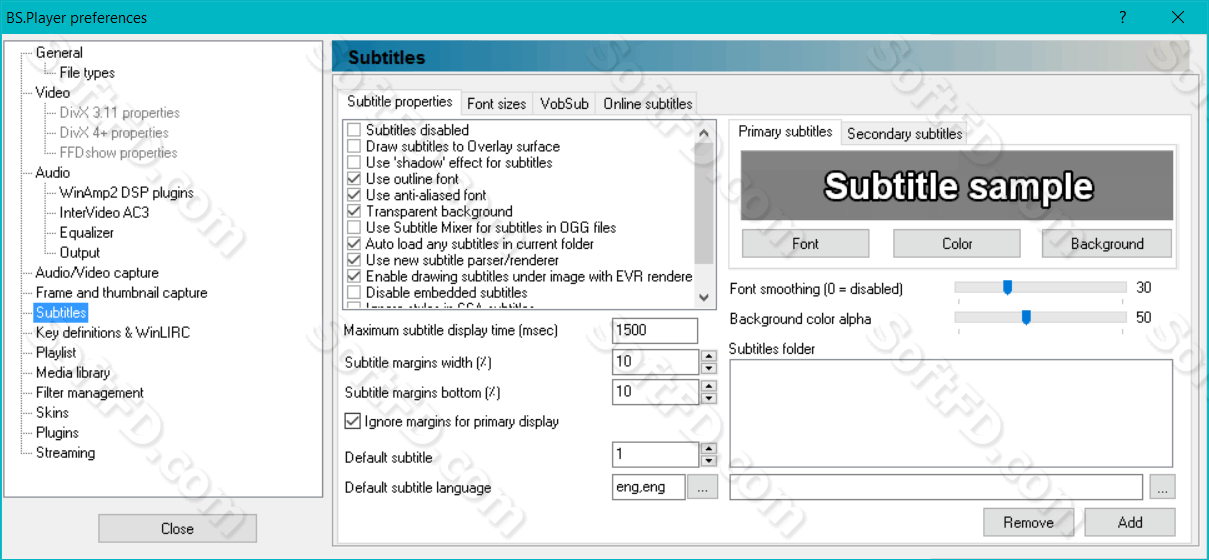Screen dimensions: 1209x560
Task: Select the Video tree node
Action: coord(53,93)
